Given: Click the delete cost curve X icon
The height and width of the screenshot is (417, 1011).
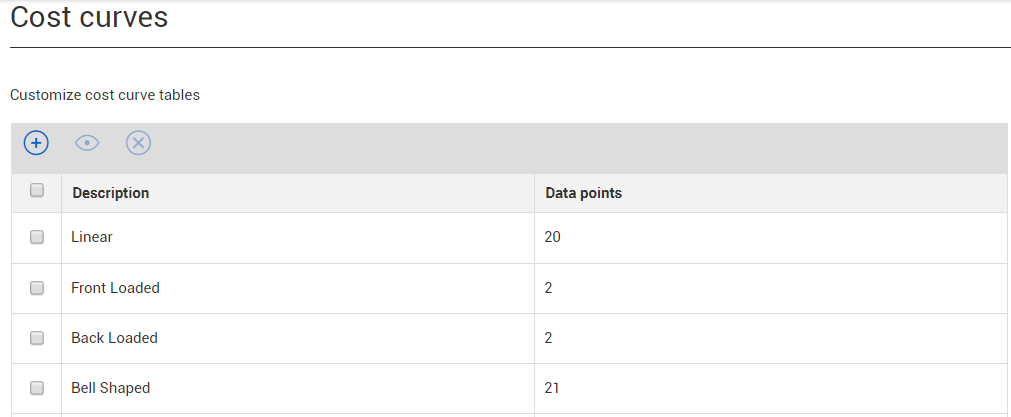Looking at the screenshot, I should (x=138, y=143).
